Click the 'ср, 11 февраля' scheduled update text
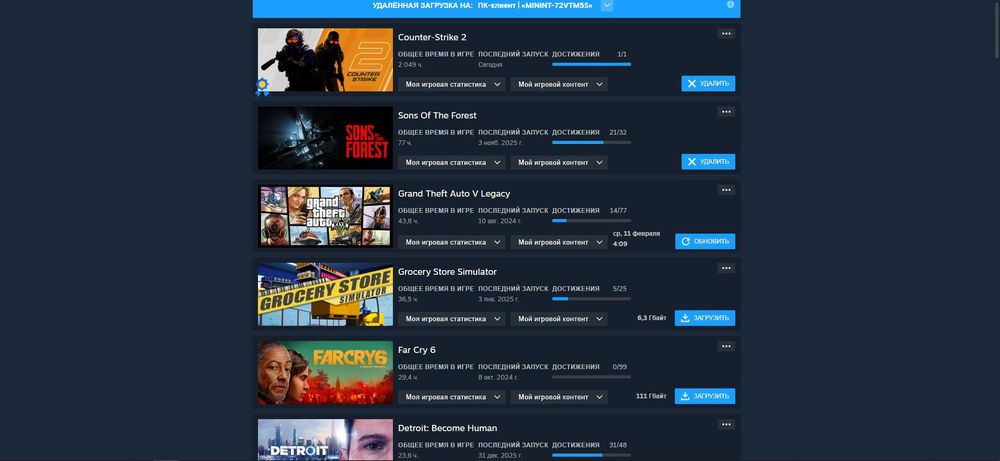Image resolution: width=1000 pixels, height=461 pixels. pos(636,234)
